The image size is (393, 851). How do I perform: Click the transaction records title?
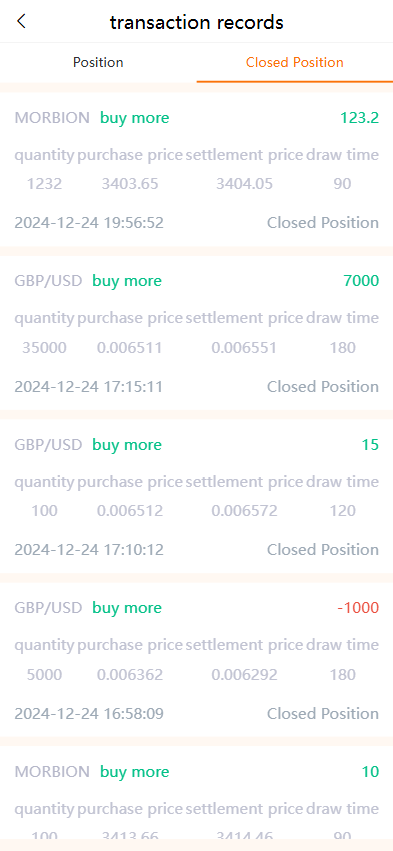(x=196, y=22)
